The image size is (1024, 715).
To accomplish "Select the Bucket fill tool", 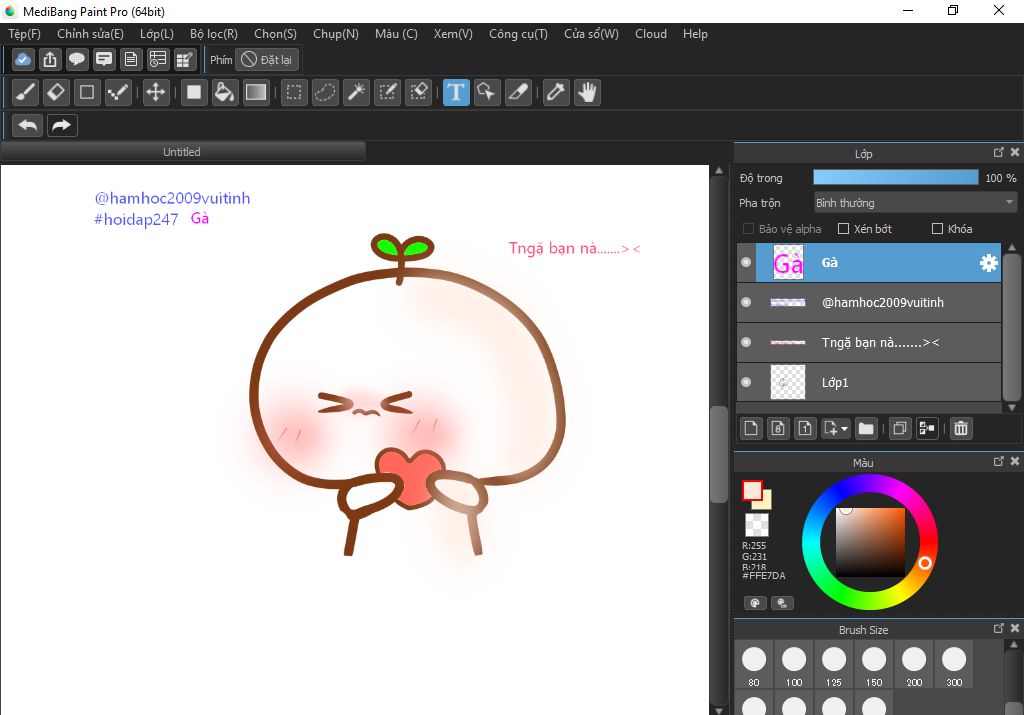I will (225, 92).
